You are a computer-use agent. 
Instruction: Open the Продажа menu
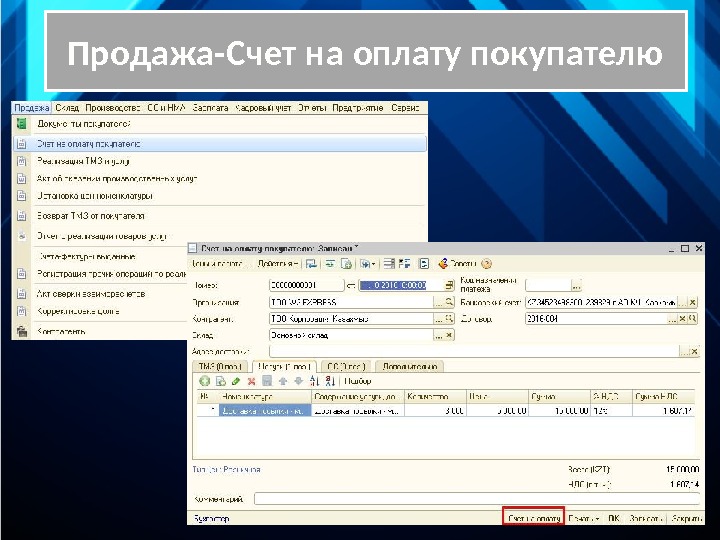click(32, 108)
